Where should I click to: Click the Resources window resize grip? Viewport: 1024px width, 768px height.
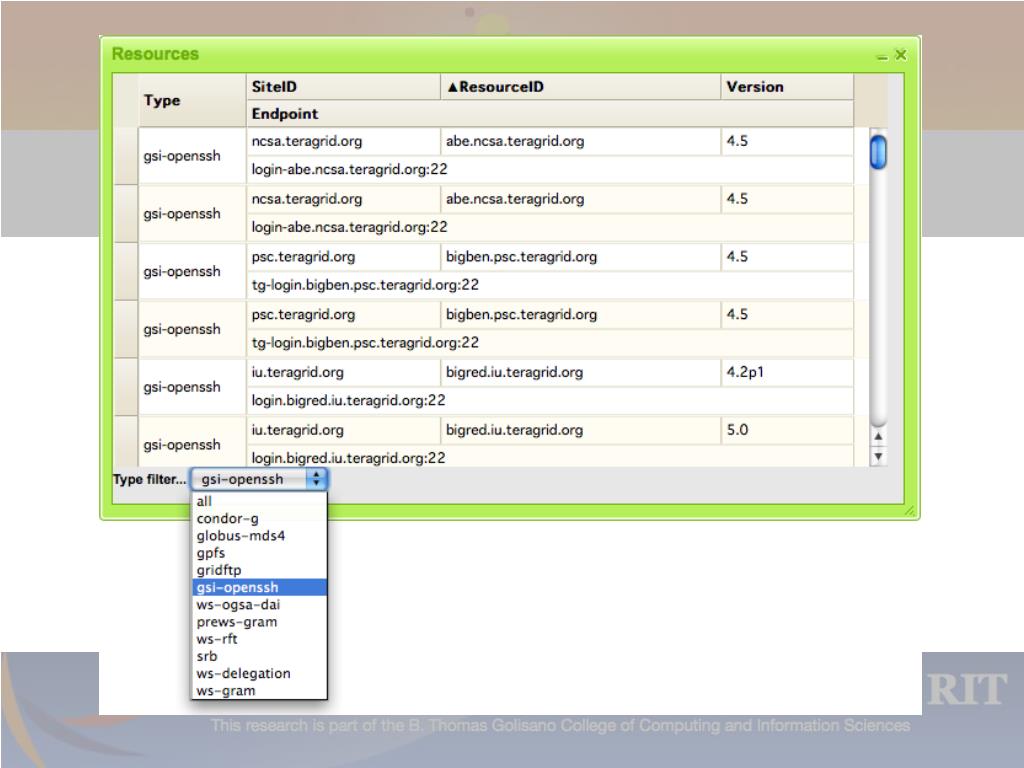tap(910, 511)
